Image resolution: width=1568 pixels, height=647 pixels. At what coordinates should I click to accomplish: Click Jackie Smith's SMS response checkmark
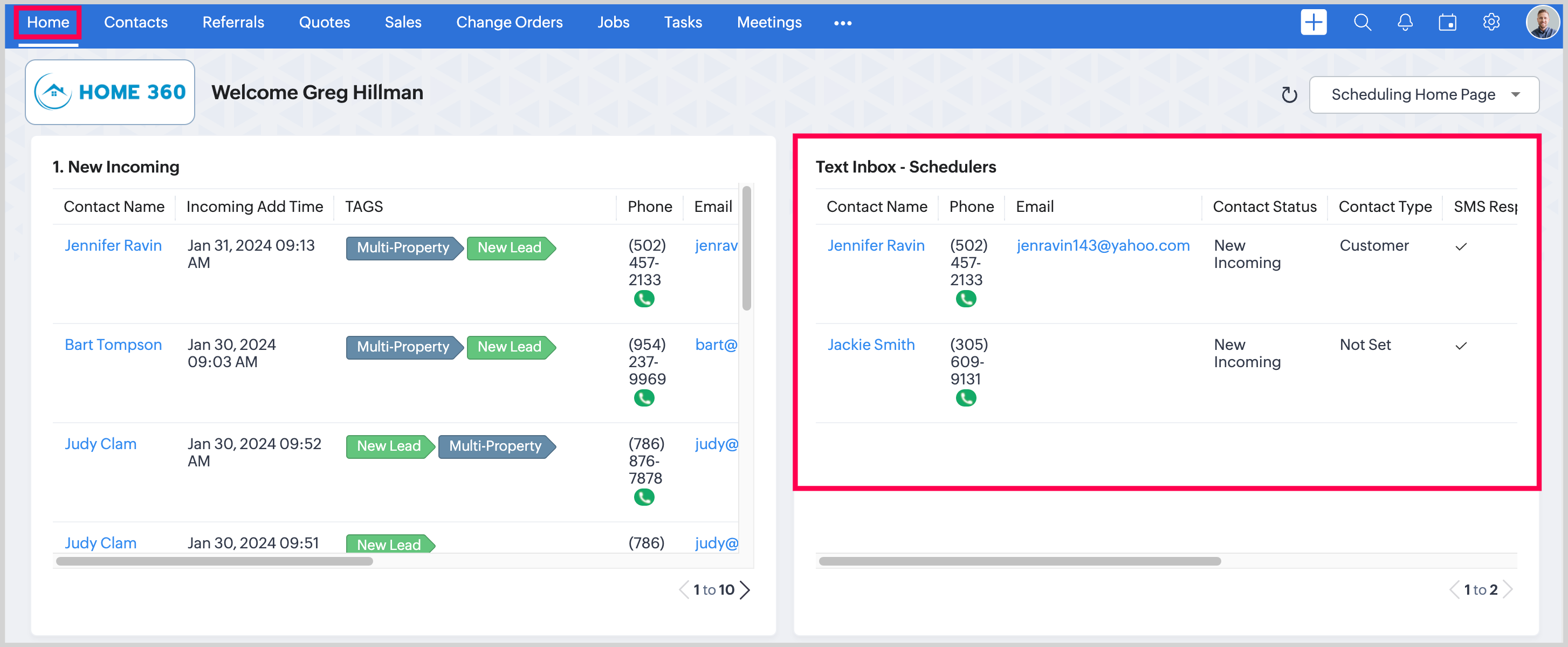pos(1460,346)
